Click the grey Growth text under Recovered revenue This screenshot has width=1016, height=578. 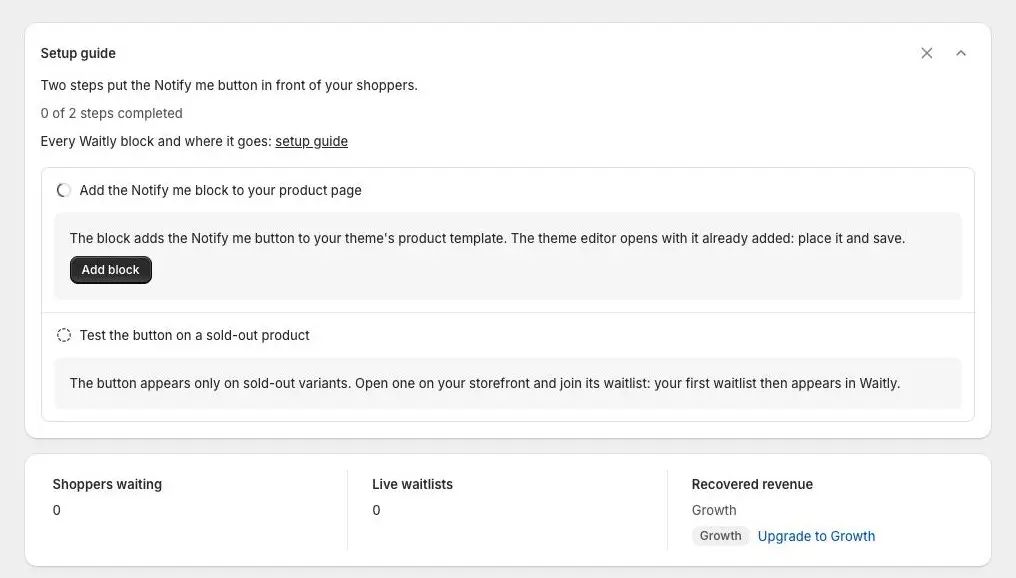[714, 510]
